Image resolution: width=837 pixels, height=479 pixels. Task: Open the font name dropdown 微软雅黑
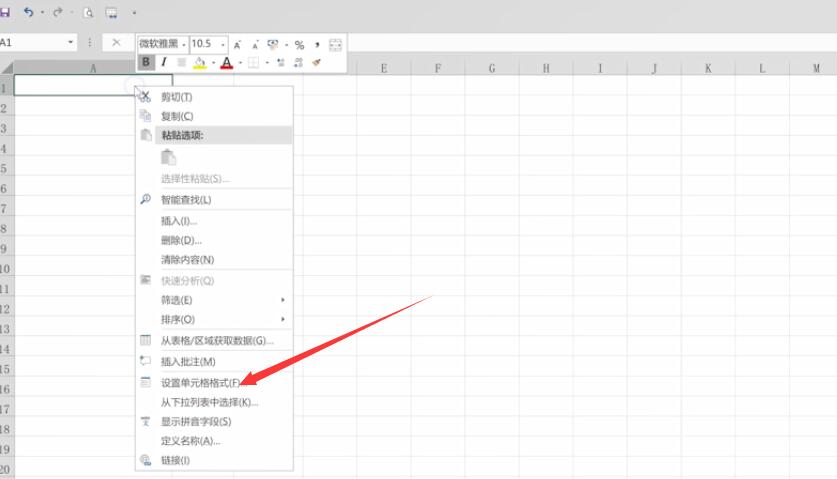[184, 44]
